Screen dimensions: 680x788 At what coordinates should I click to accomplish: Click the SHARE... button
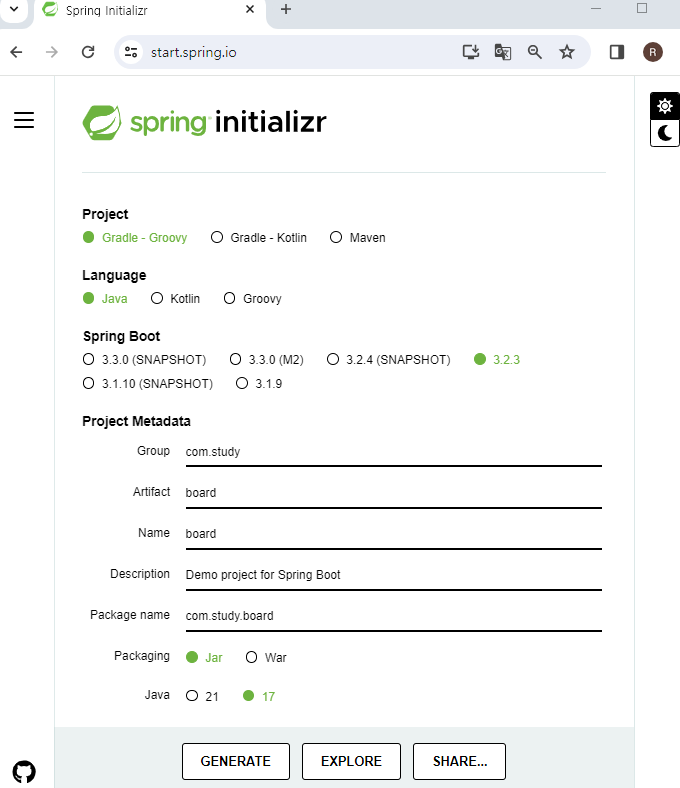click(459, 761)
